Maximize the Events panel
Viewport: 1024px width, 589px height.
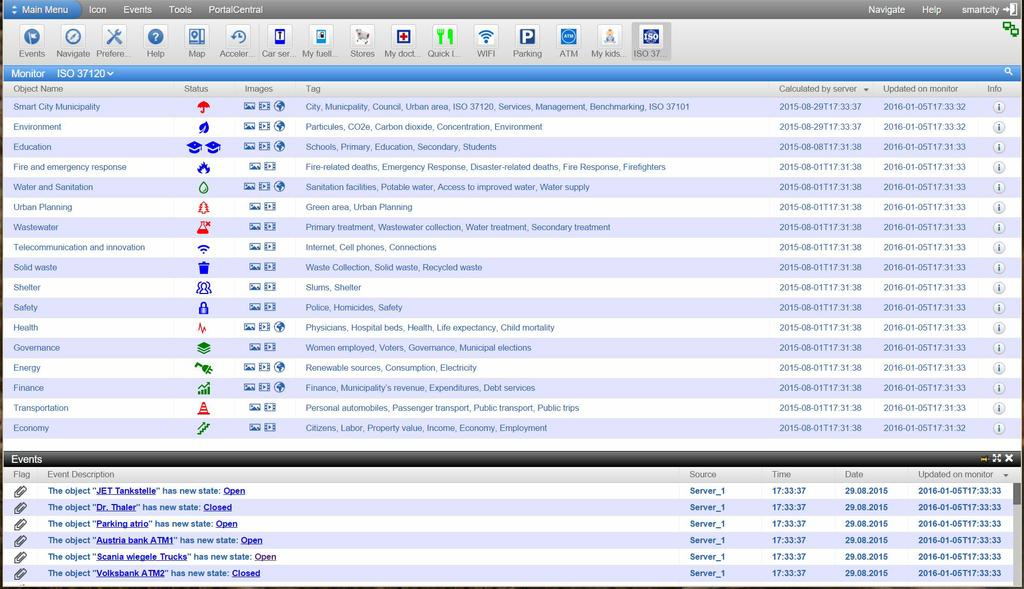click(996, 458)
